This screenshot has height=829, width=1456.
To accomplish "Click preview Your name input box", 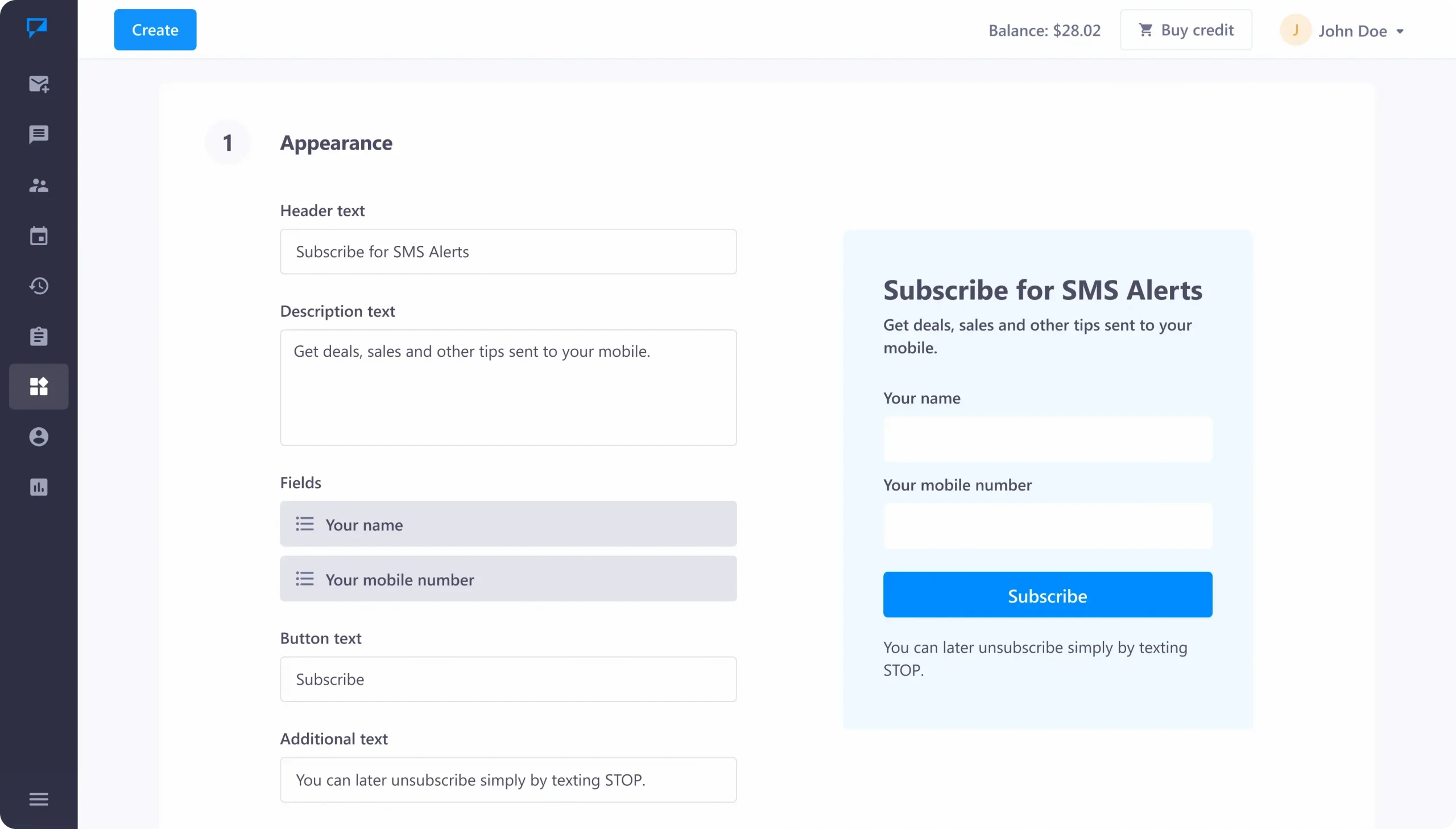I will [1047, 439].
